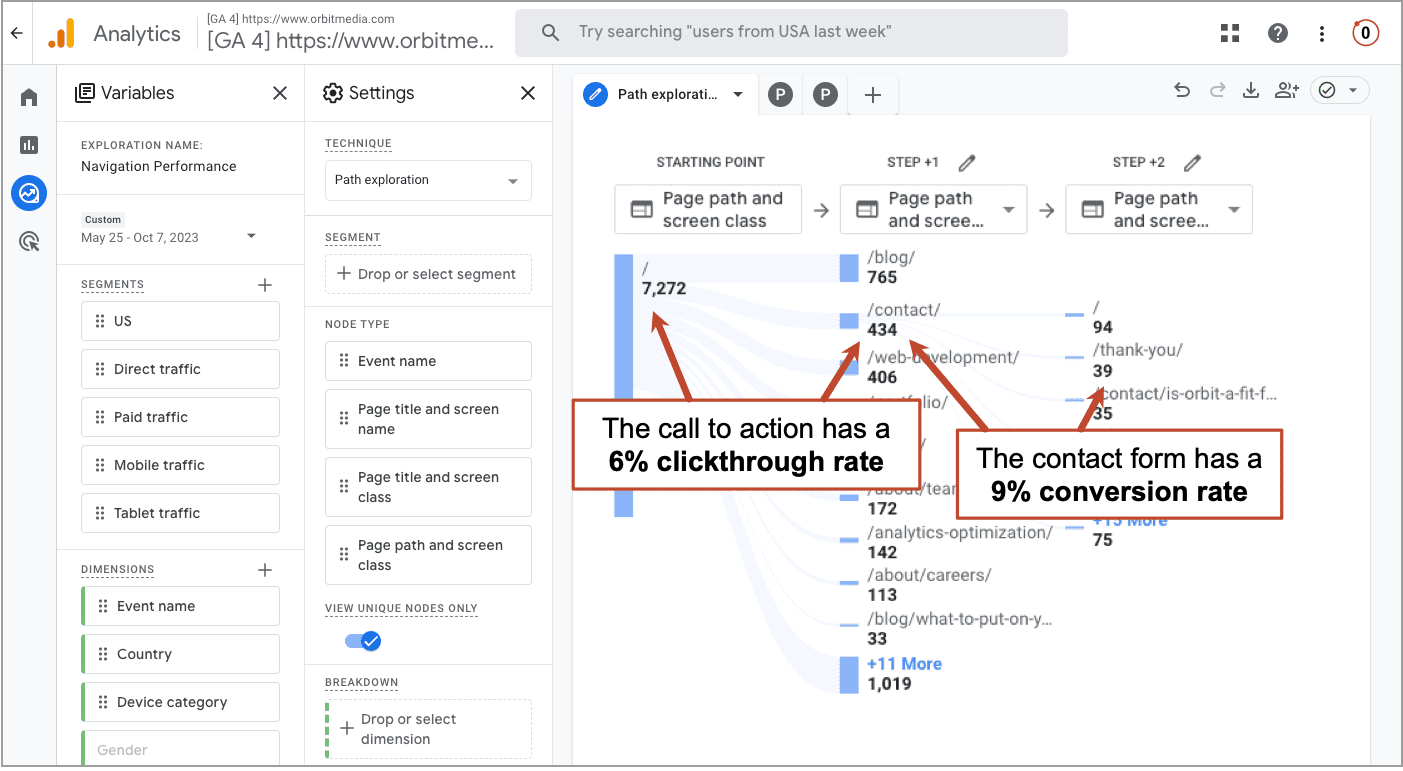1403x771 pixels.
Task: Open the Google apps grid
Action: [1230, 33]
